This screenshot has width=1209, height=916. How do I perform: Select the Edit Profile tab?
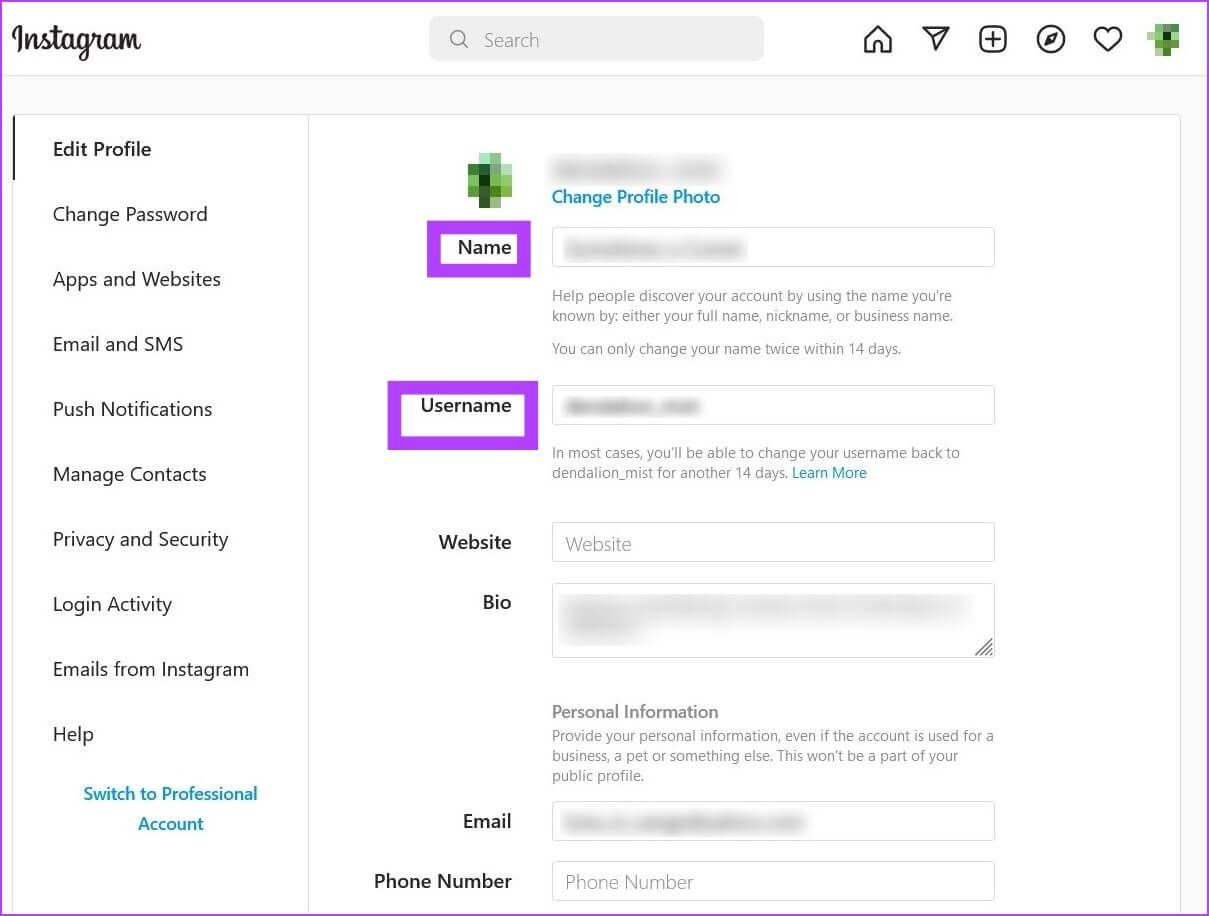tap(102, 149)
